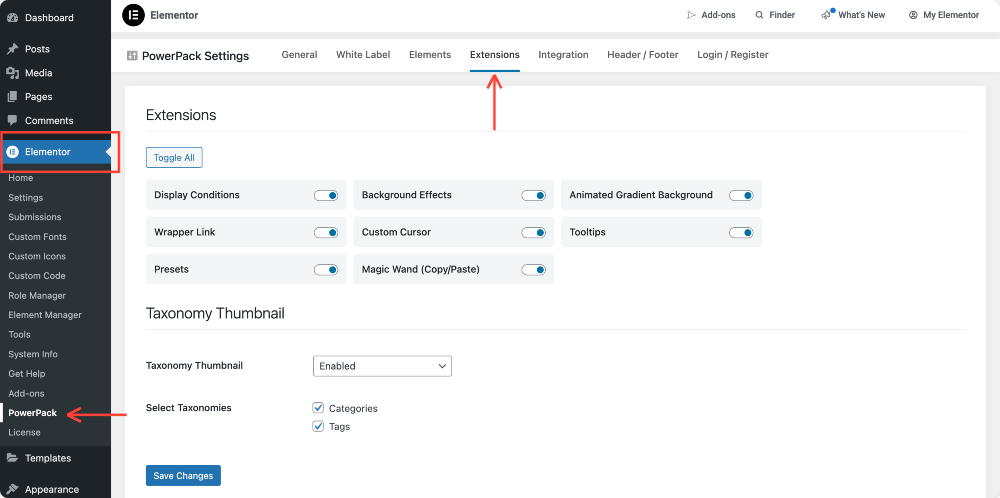Click the Pages icon in sidebar
The image size is (1000, 498).
12,97
